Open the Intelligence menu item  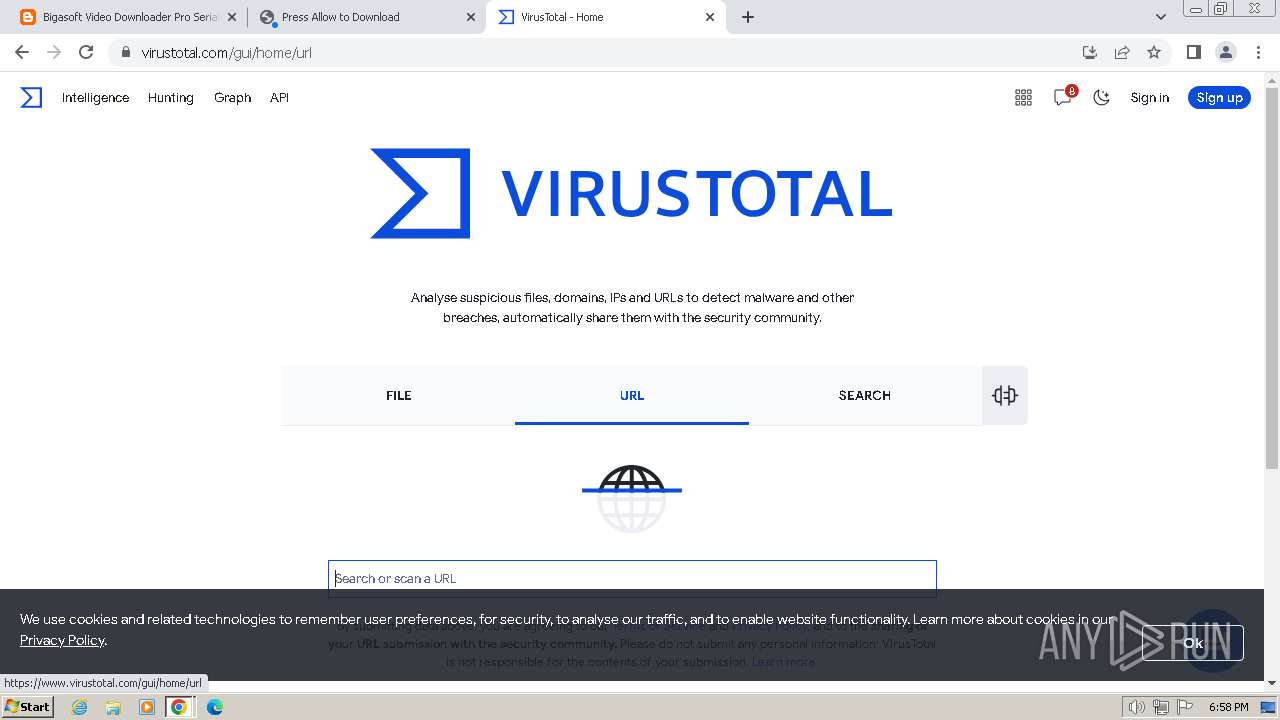95,97
